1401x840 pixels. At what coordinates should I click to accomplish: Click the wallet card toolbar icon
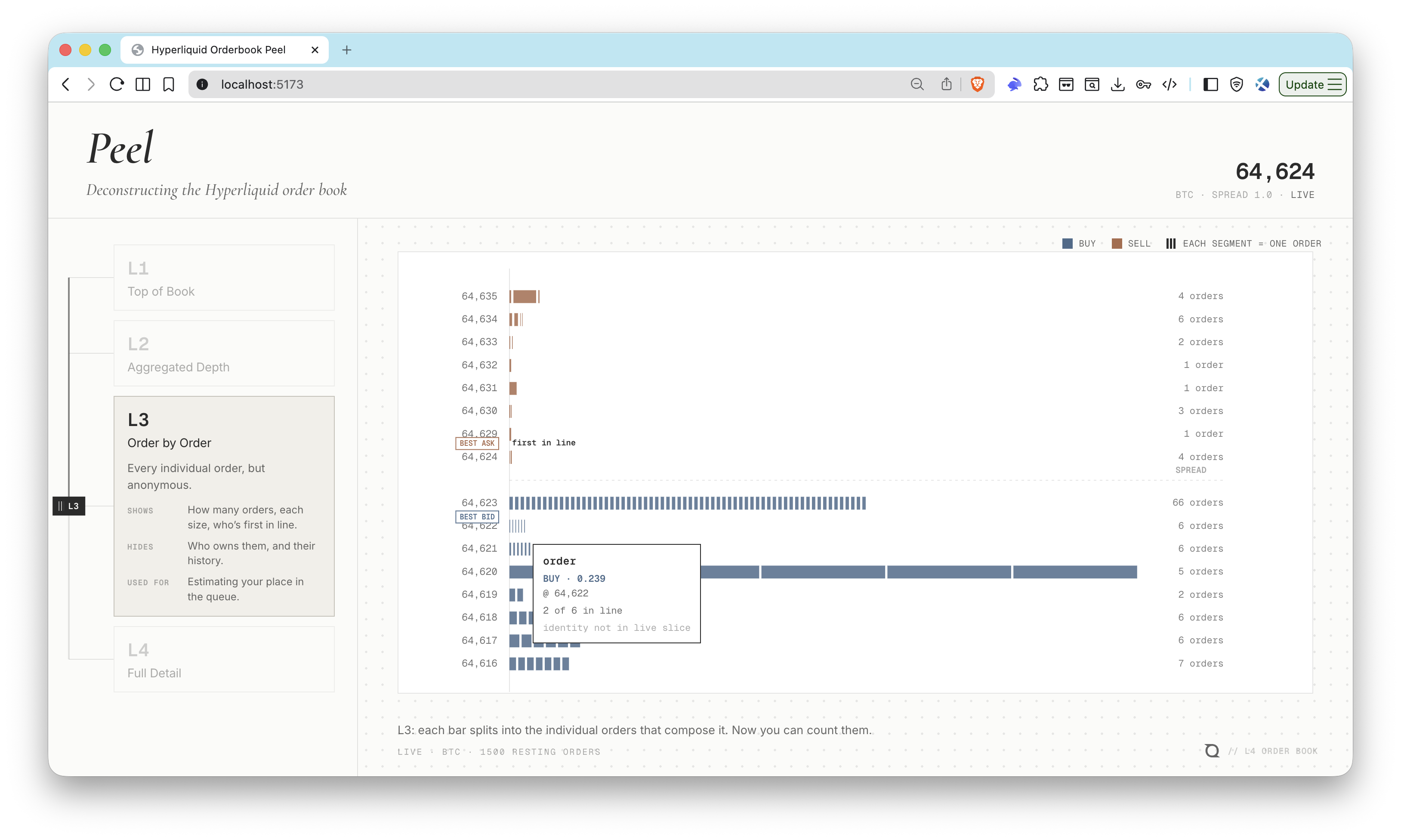(x=1066, y=84)
